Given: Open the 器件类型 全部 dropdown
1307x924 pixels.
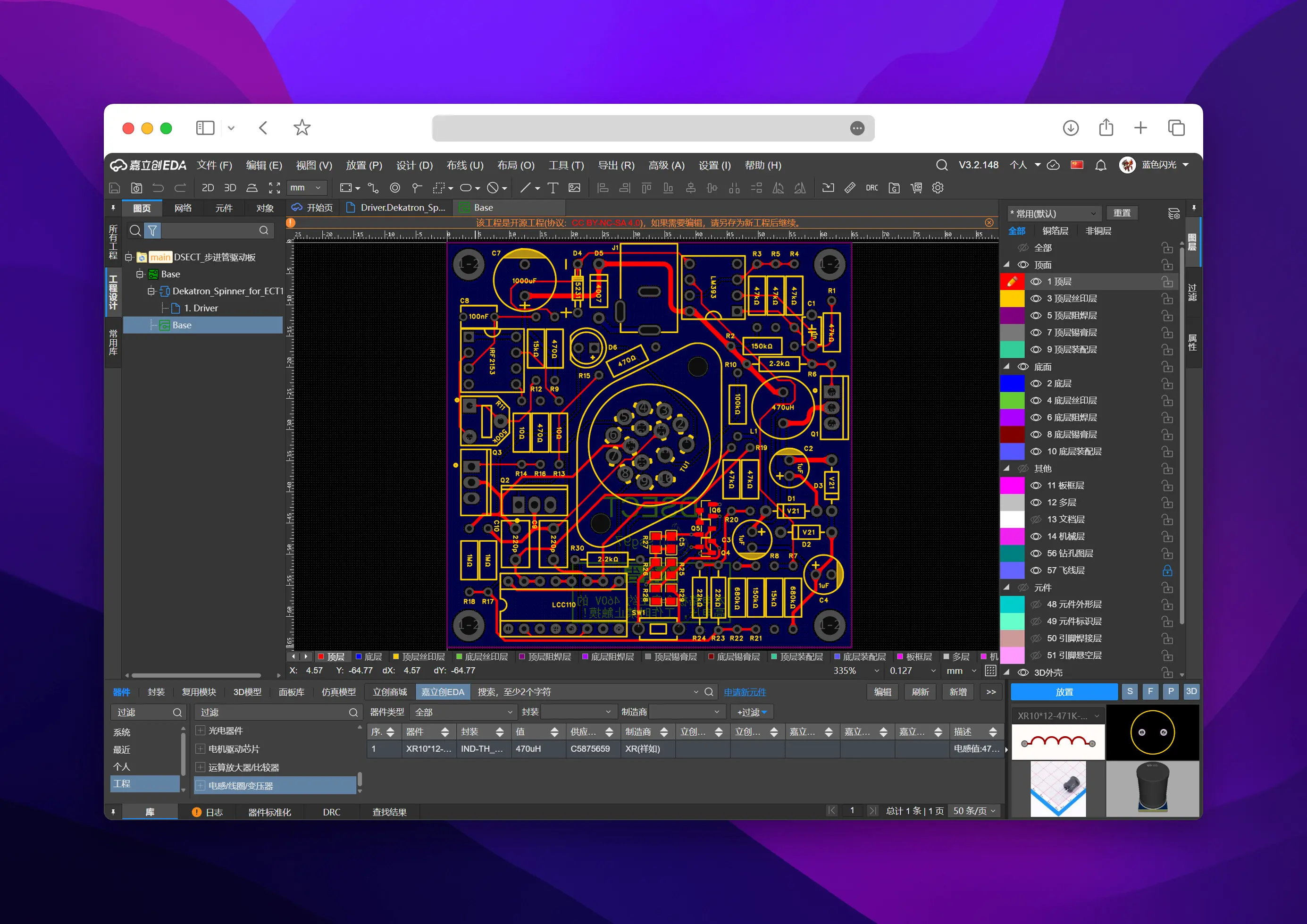Looking at the screenshot, I should click(463, 712).
